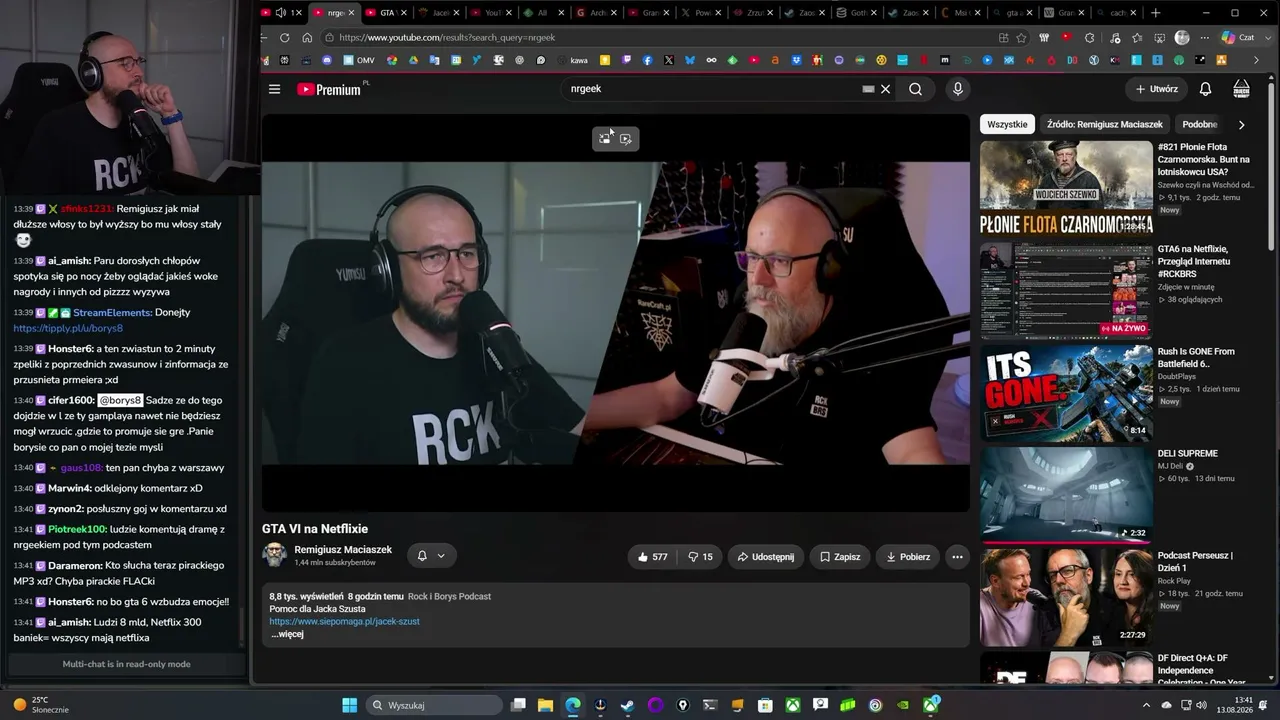Select the Źródło: Remigiusz Maciaszek chip
Viewport: 1280px width, 720px height.
click(x=1105, y=125)
